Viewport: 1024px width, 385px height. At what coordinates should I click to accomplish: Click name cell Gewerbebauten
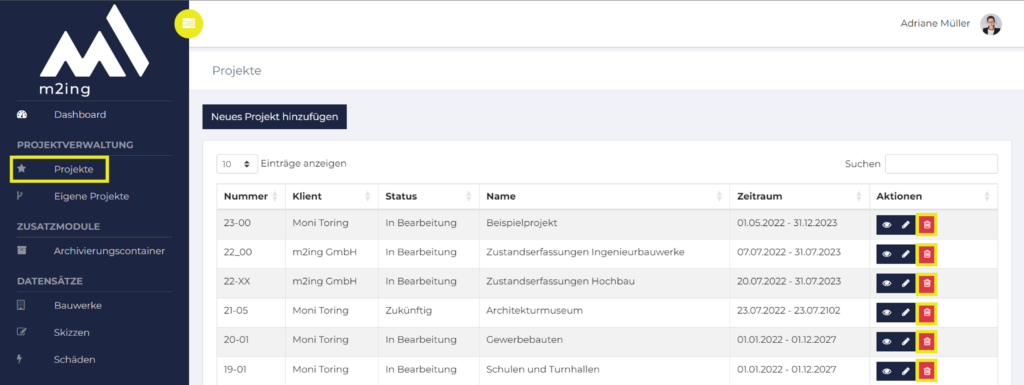pos(524,340)
